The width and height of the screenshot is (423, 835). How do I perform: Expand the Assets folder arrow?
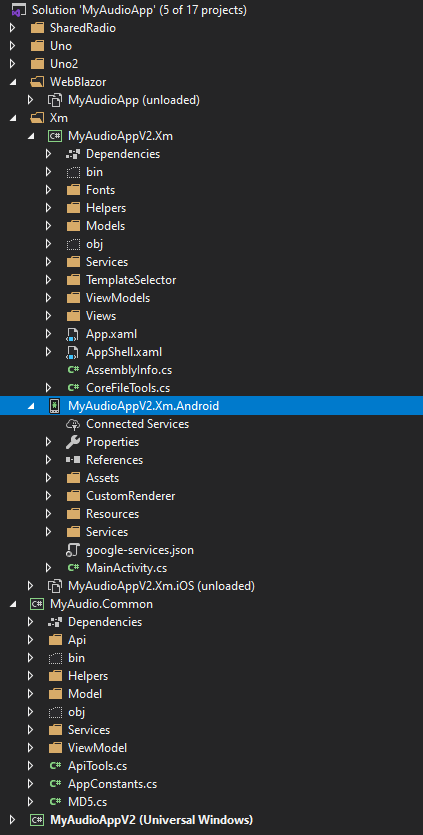pyautogui.click(x=48, y=478)
